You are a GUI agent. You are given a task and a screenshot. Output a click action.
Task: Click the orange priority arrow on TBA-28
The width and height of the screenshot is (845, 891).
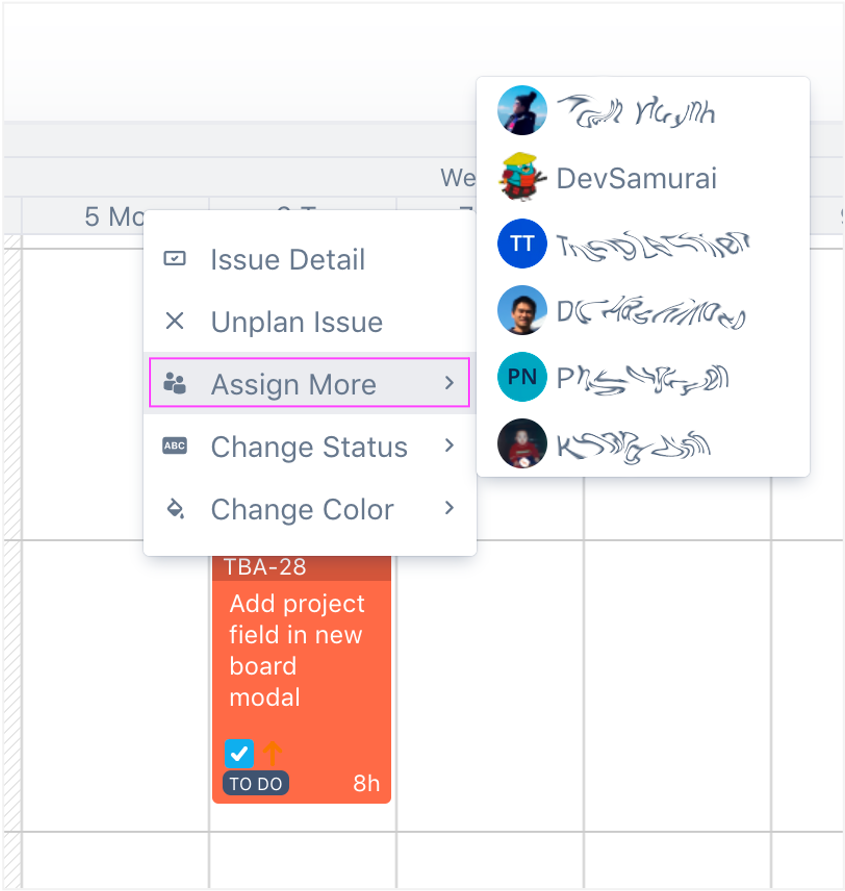(x=273, y=753)
